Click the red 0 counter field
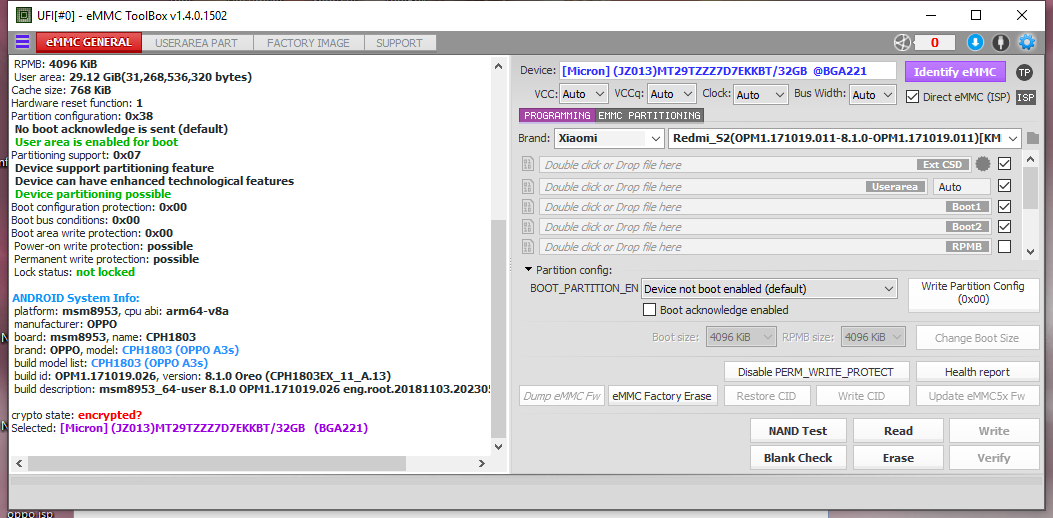Image resolution: width=1053 pixels, height=518 pixels. point(934,43)
